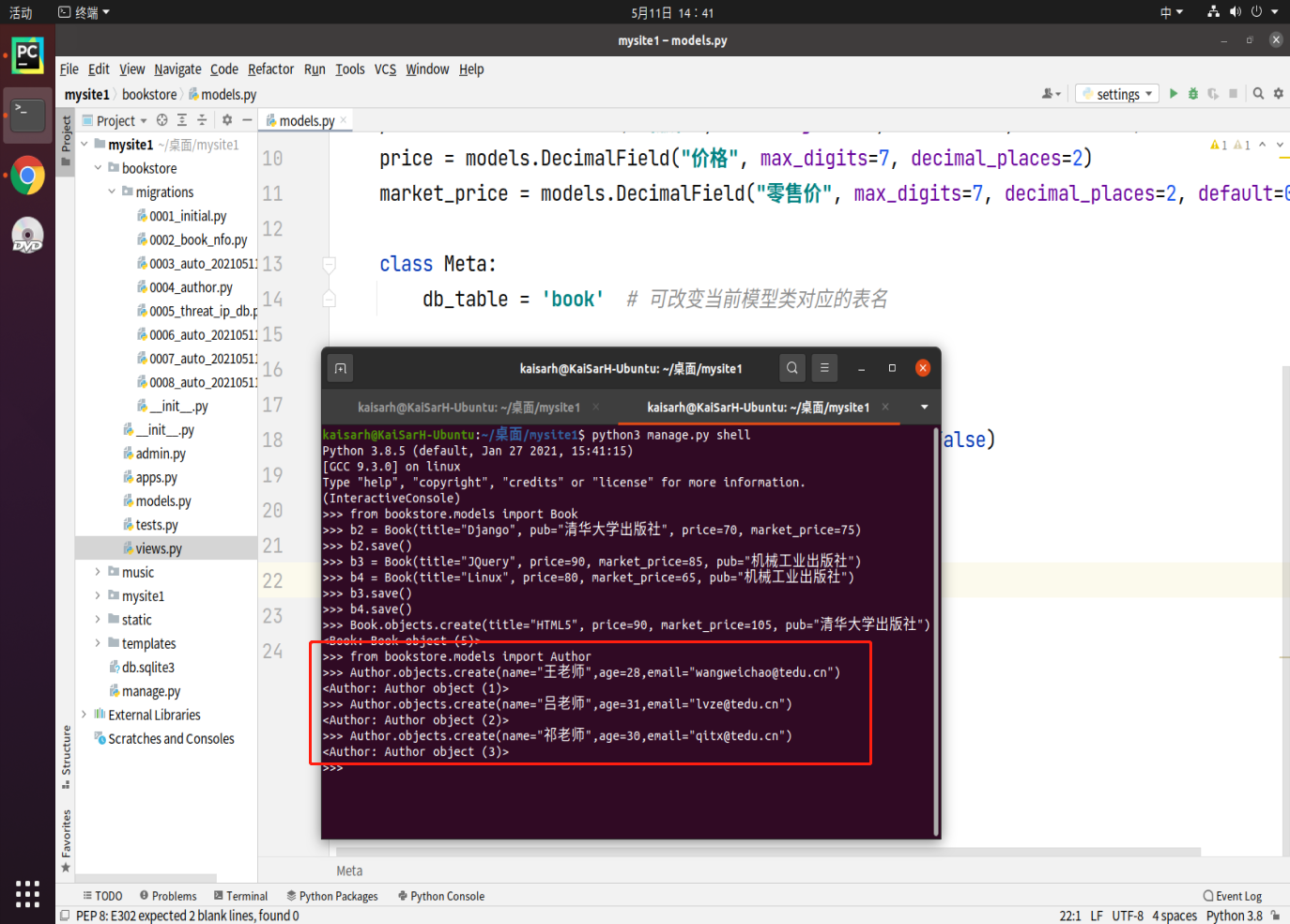The width and height of the screenshot is (1290, 924).
Task: Select 0004_author.py migration file
Action: [185, 287]
